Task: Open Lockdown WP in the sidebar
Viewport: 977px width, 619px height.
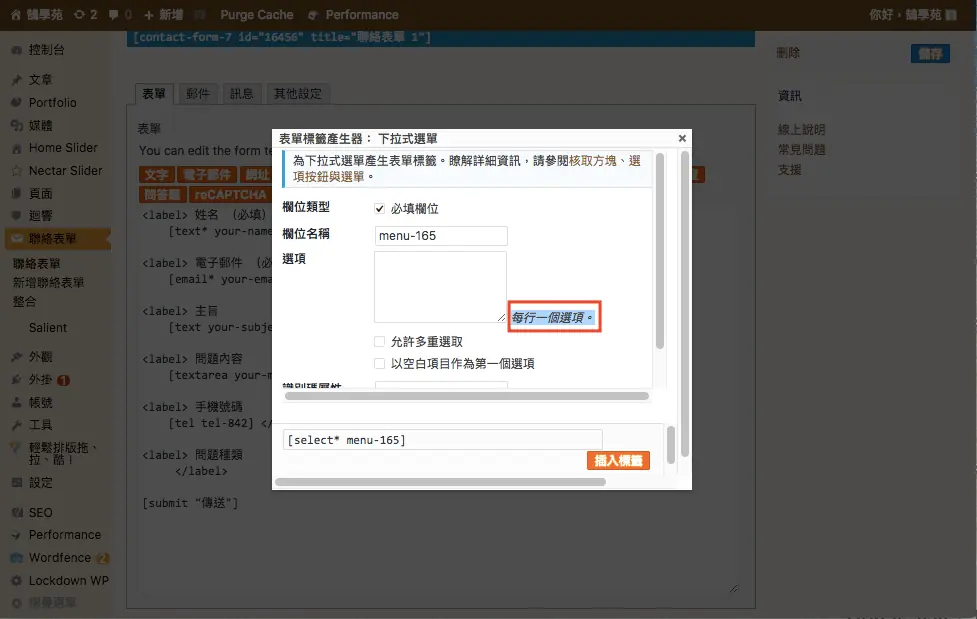Action: click(69, 581)
